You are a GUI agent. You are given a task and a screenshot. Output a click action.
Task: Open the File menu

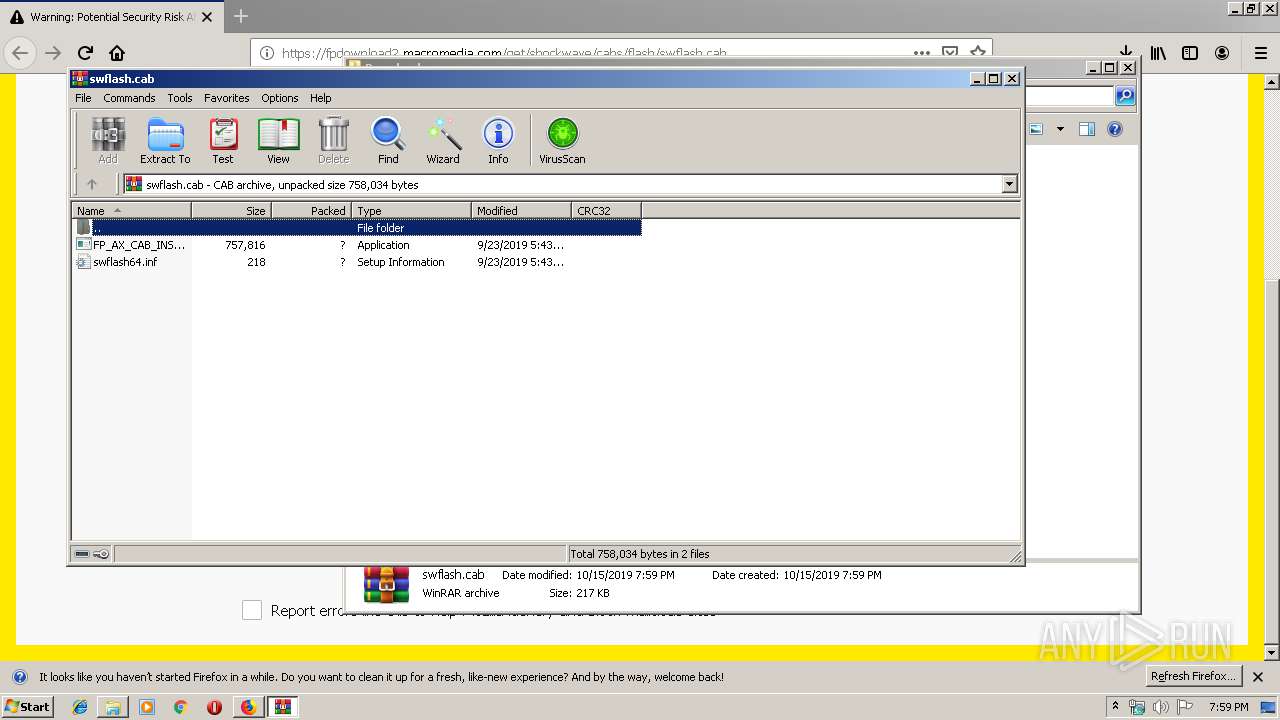[x=83, y=98]
